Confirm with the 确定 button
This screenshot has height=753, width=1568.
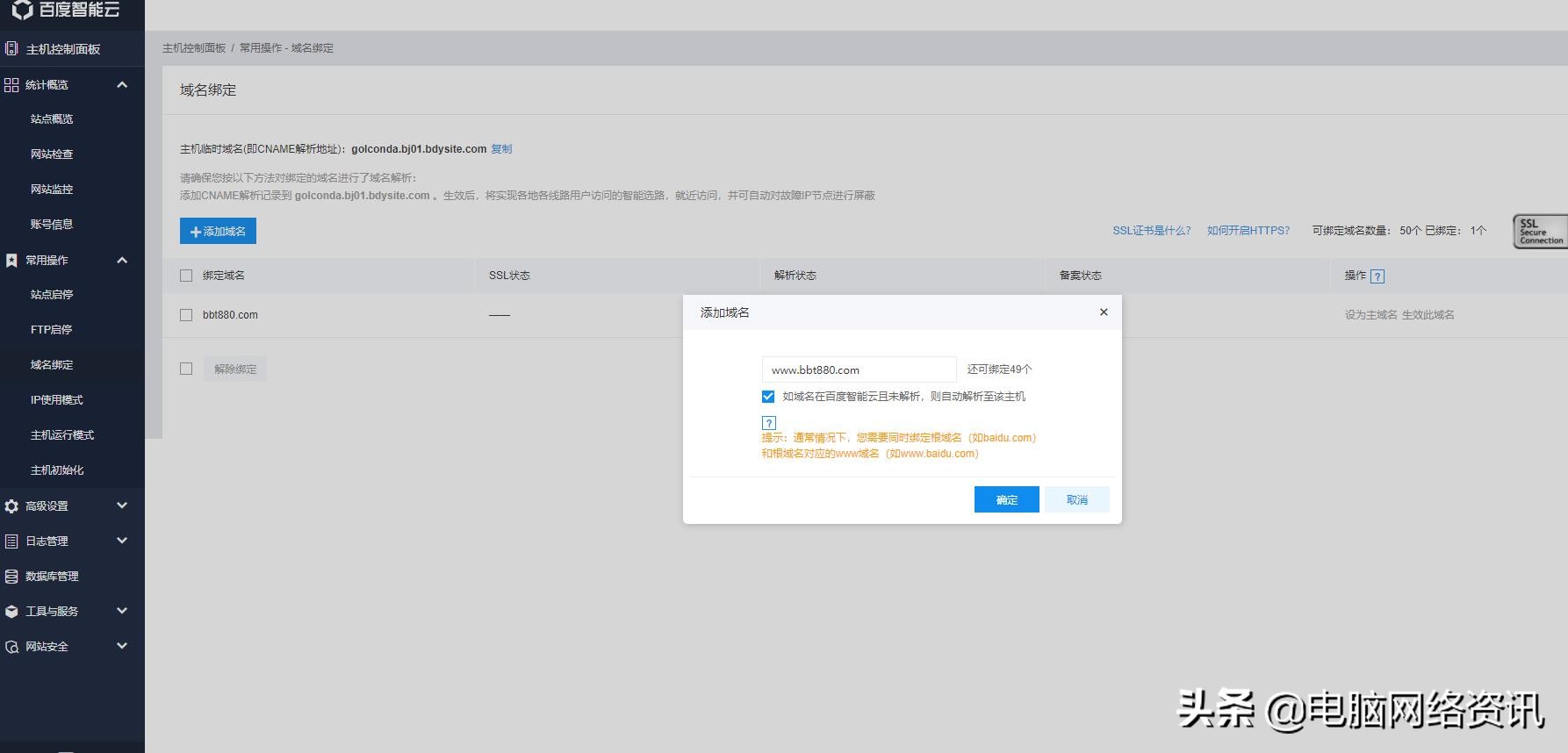1007,499
